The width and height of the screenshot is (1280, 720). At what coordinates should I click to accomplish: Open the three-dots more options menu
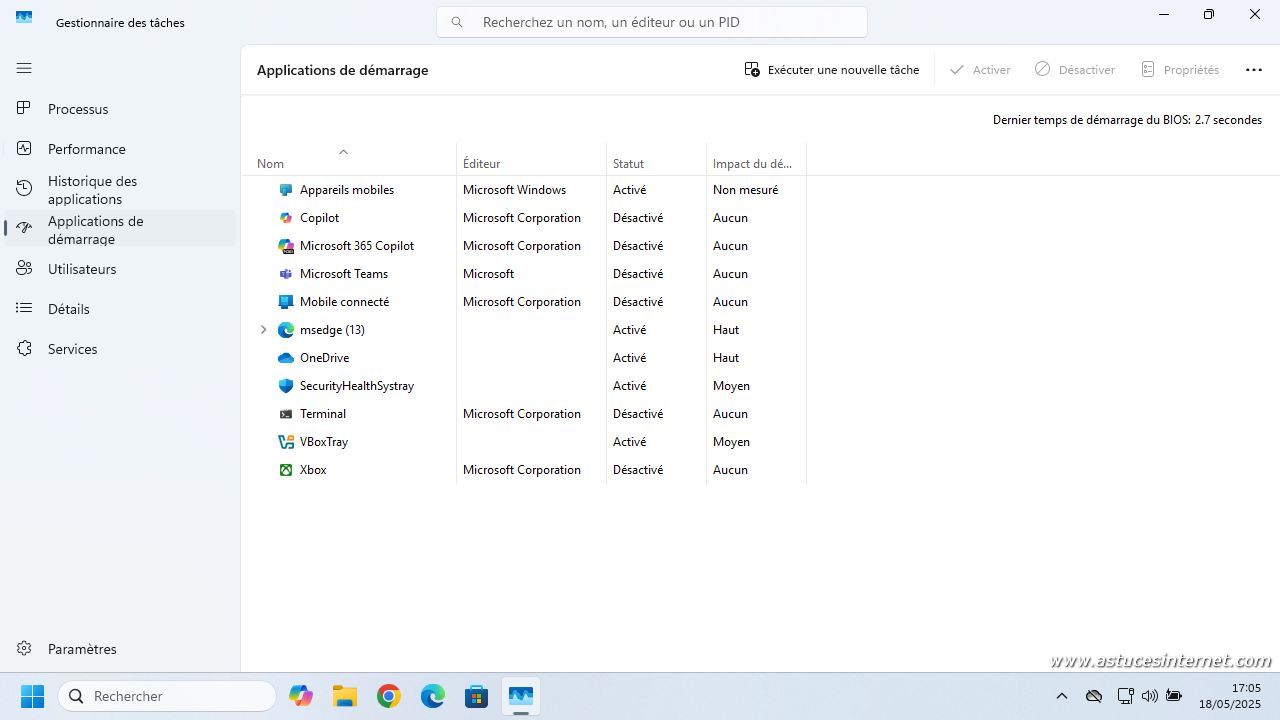1254,70
